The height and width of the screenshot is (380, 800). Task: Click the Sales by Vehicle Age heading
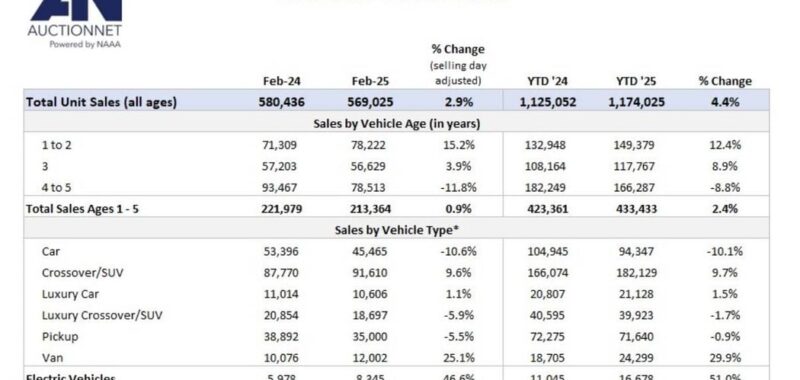tap(396, 123)
